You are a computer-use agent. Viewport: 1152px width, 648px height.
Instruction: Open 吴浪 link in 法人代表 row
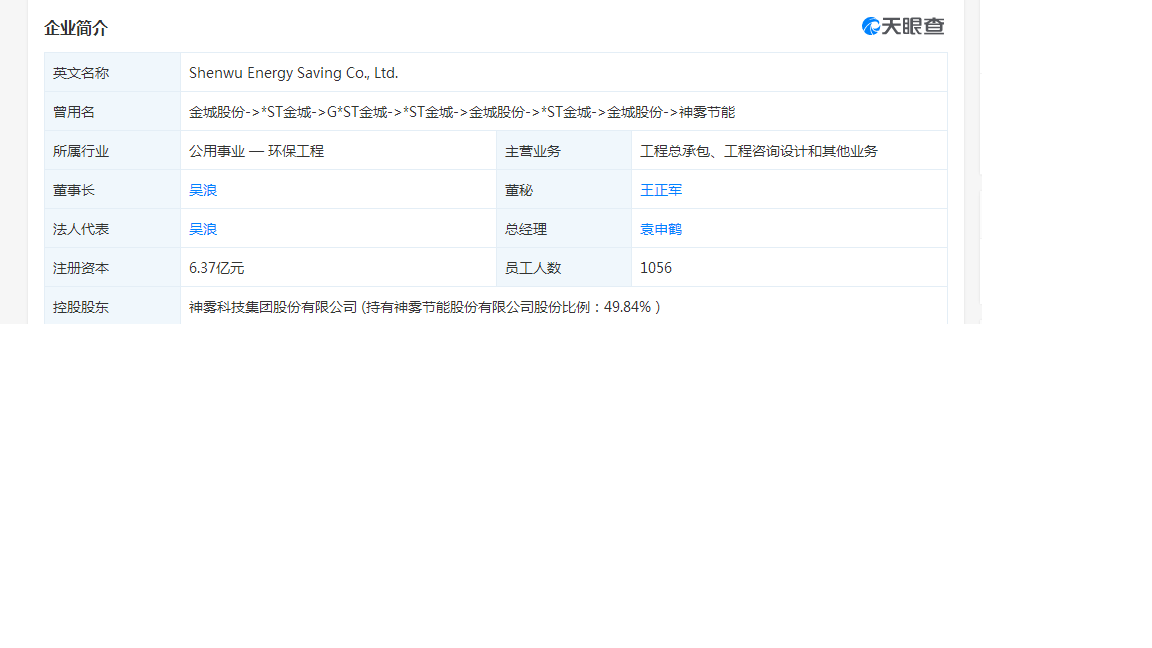[203, 229]
